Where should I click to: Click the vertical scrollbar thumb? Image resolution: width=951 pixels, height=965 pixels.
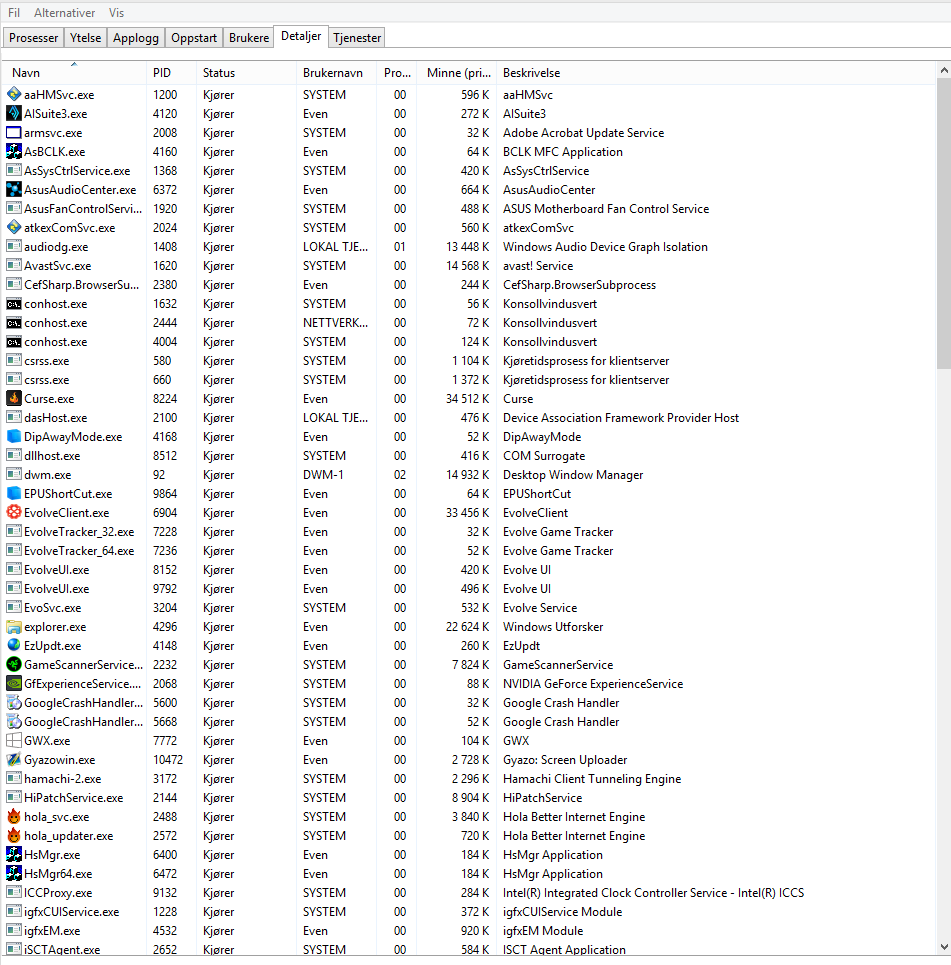click(x=944, y=223)
